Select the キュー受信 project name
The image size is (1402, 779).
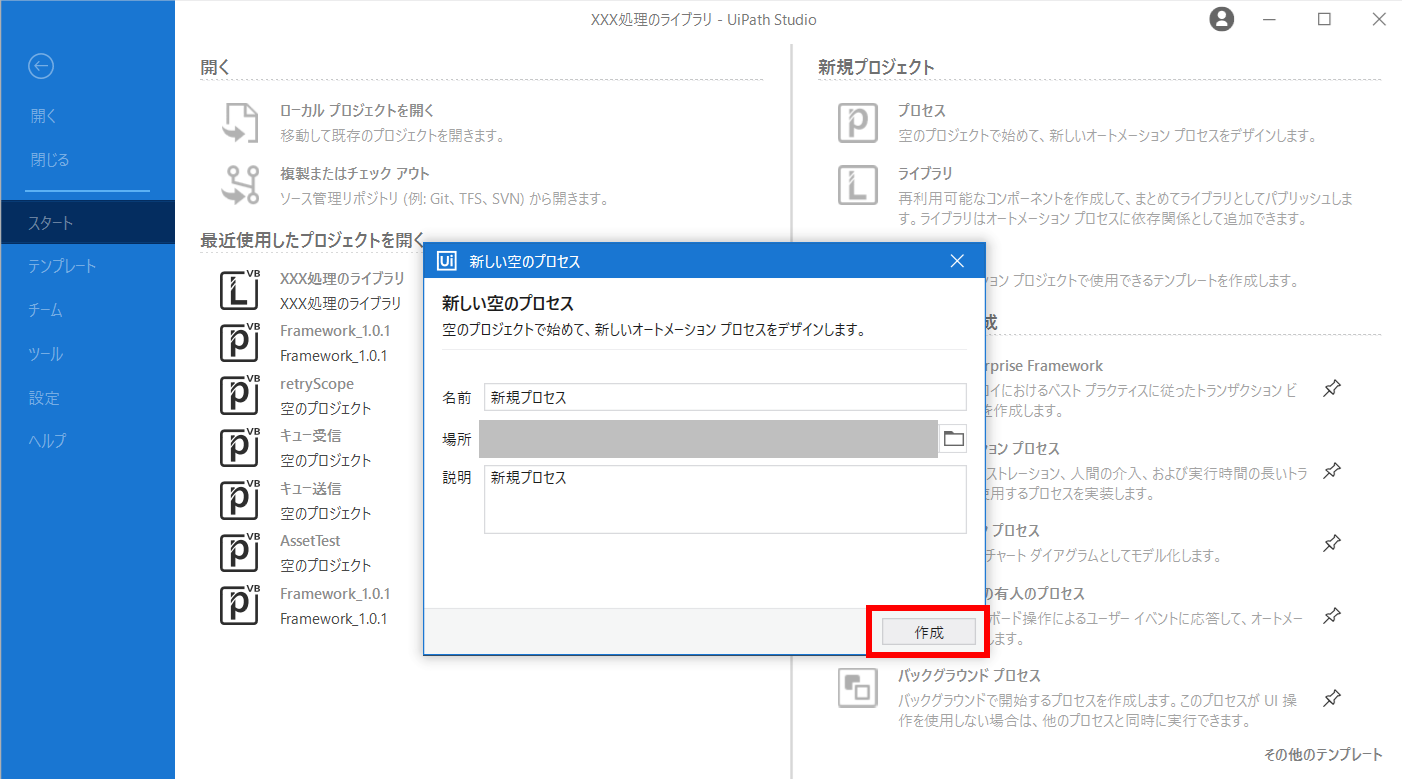click(311, 436)
